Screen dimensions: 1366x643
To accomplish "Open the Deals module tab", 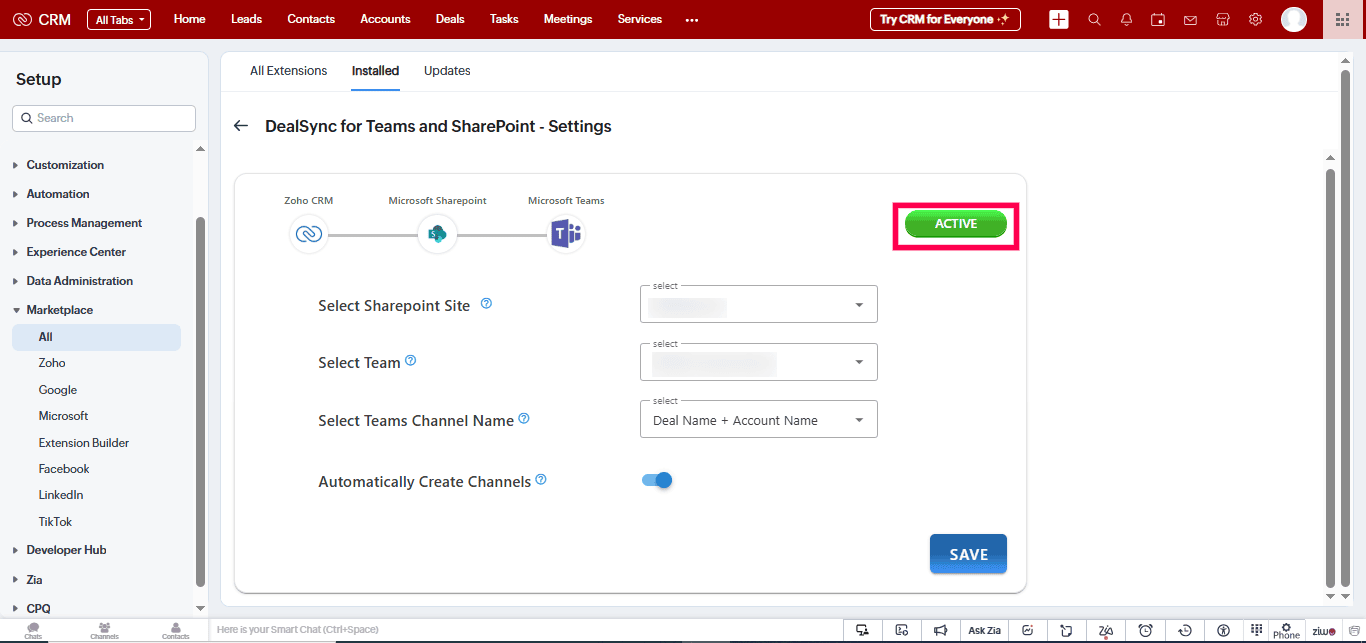I will click(450, 19).
